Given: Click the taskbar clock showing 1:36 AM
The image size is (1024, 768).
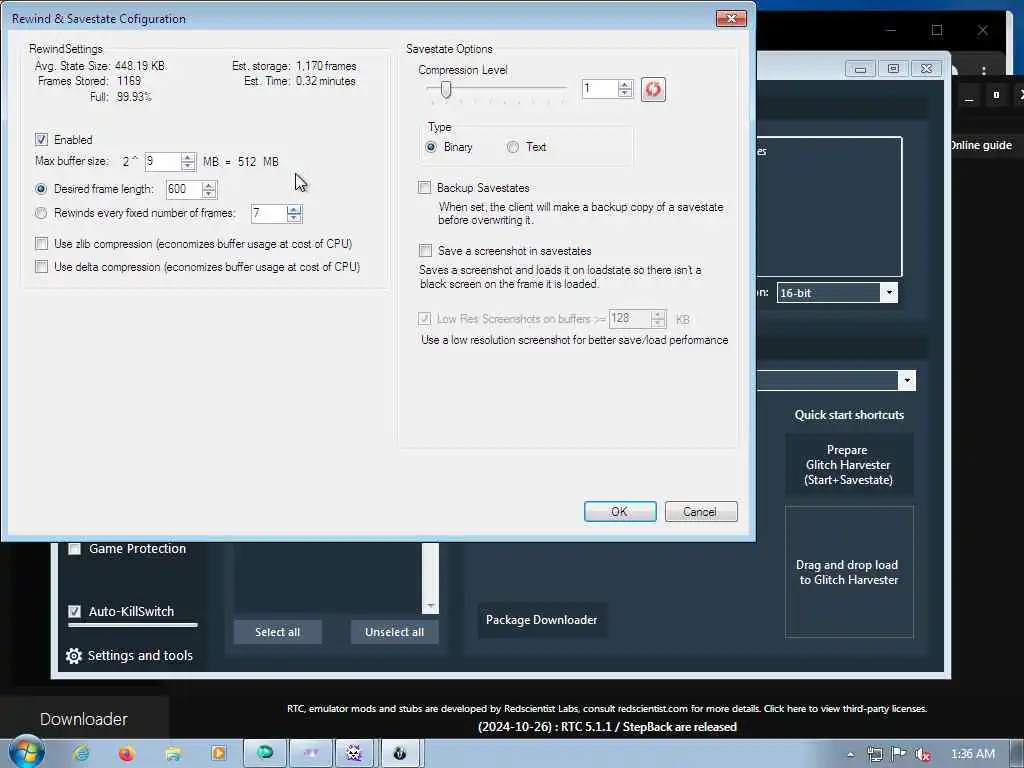Looking at the screenshot, I should (x=972, y=754).
